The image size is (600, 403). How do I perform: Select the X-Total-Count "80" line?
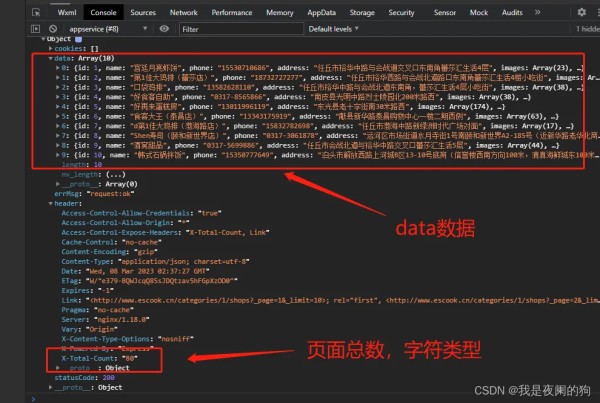[x=99, y=358]
